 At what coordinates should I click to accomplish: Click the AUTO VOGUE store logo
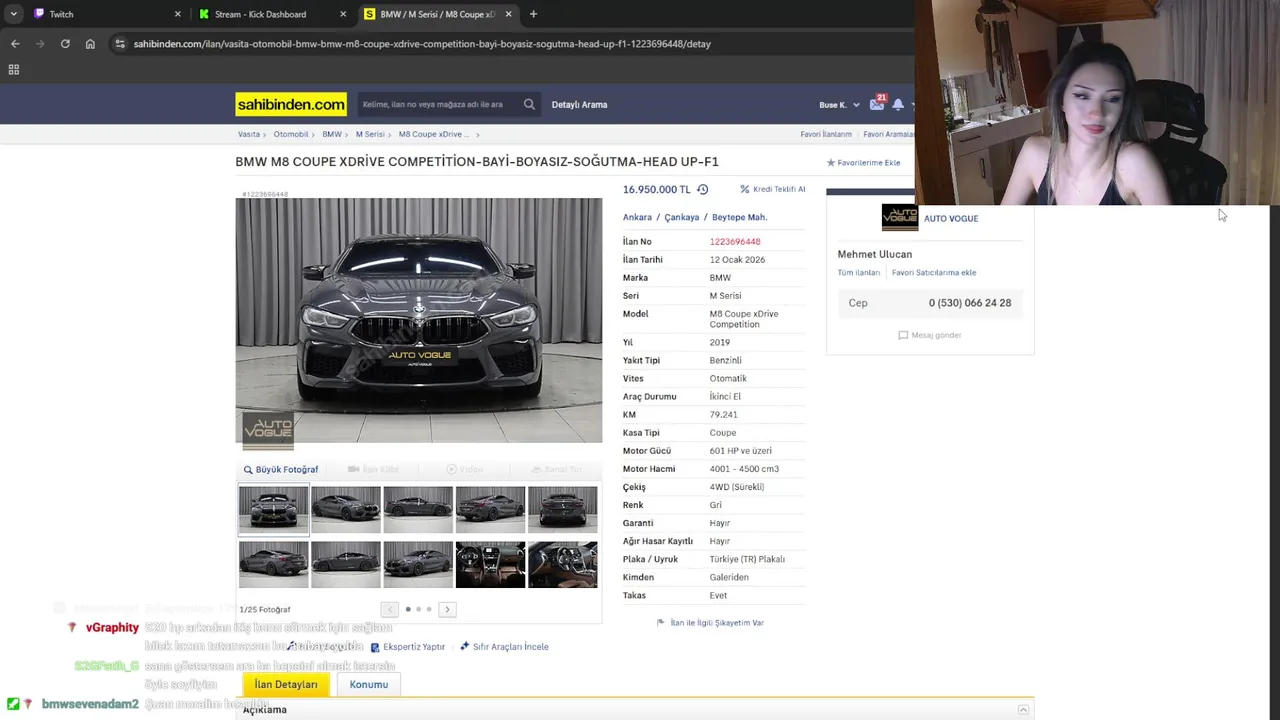click(x=899, y=217)
